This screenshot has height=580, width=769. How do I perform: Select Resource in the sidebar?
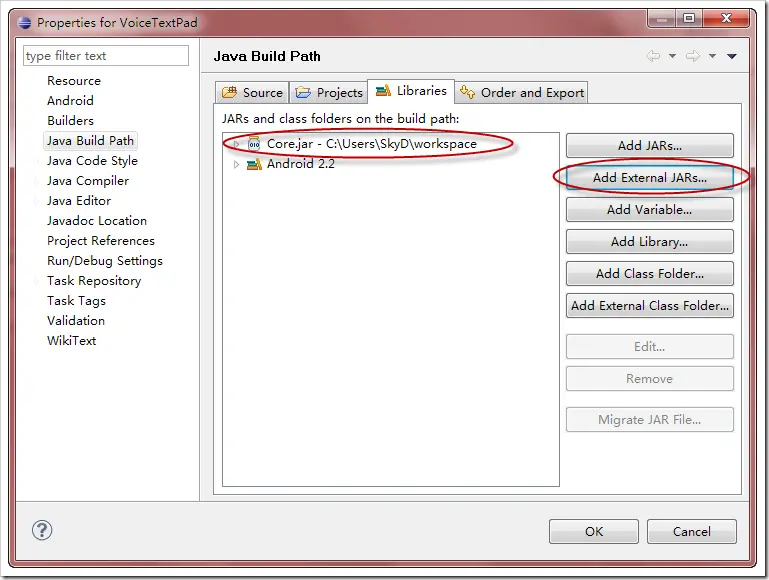(74, 81)
